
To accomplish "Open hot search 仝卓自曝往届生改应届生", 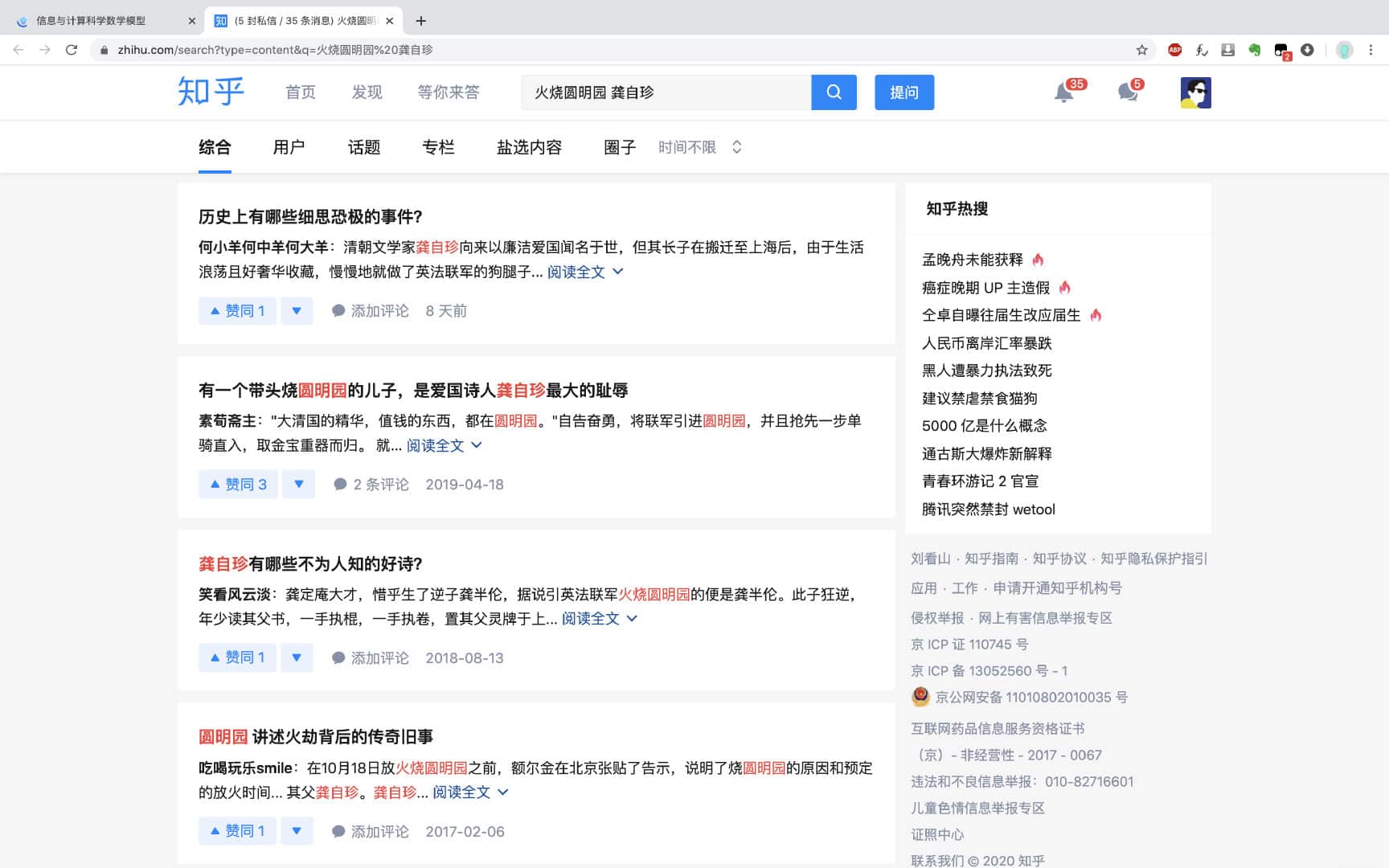I will (x=1002, y=315).
